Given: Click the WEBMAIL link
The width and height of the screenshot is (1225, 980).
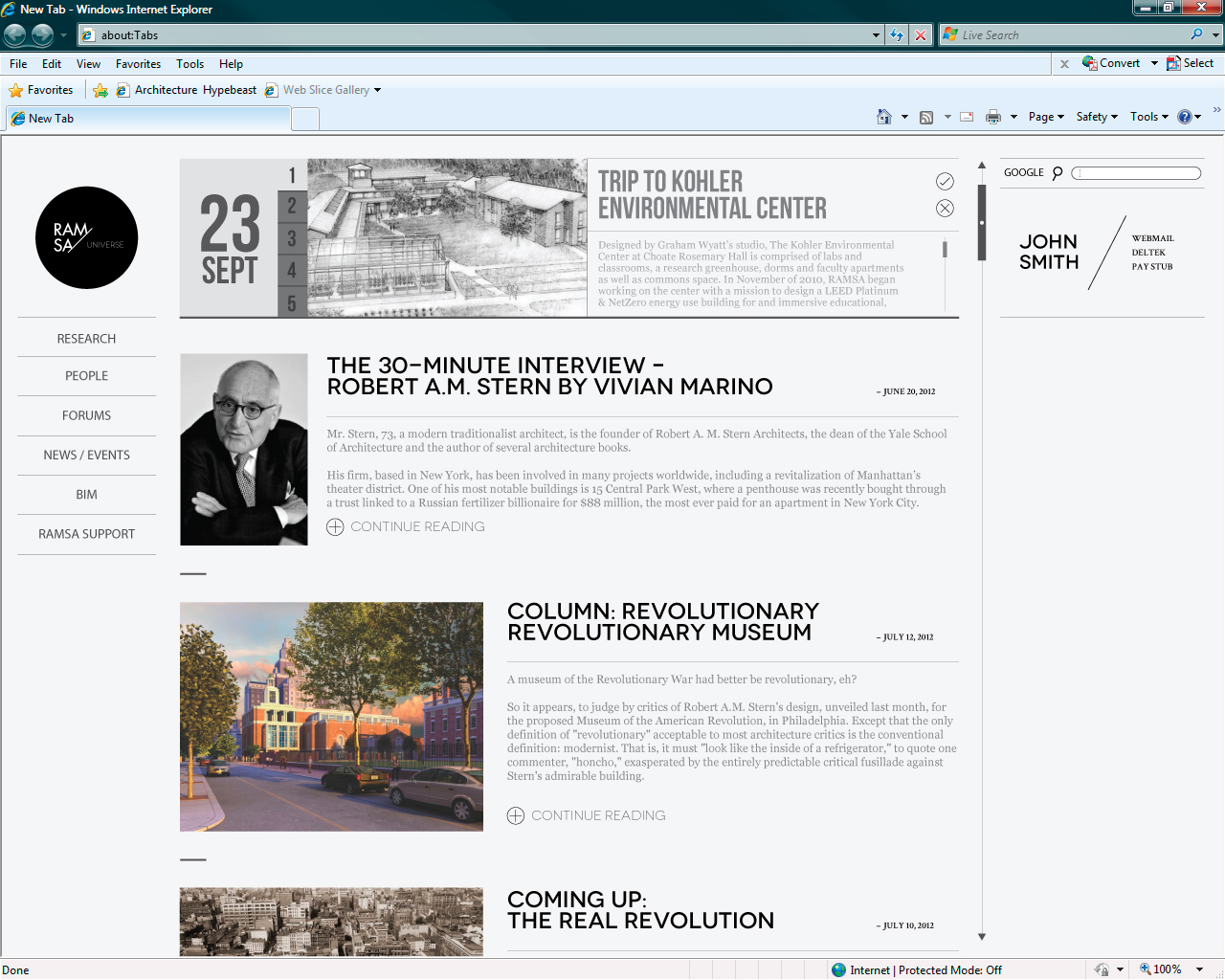Looking at the screenshot, I should point(1152,238).
